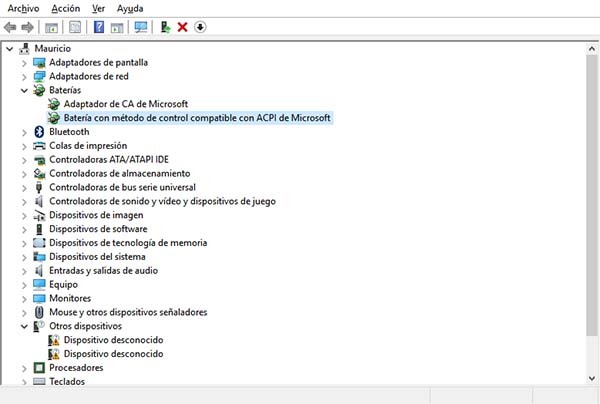The image size is (600, 404).
Task: Click the printer icon of Colas de impresión
Action: click(x=39, y=146)
